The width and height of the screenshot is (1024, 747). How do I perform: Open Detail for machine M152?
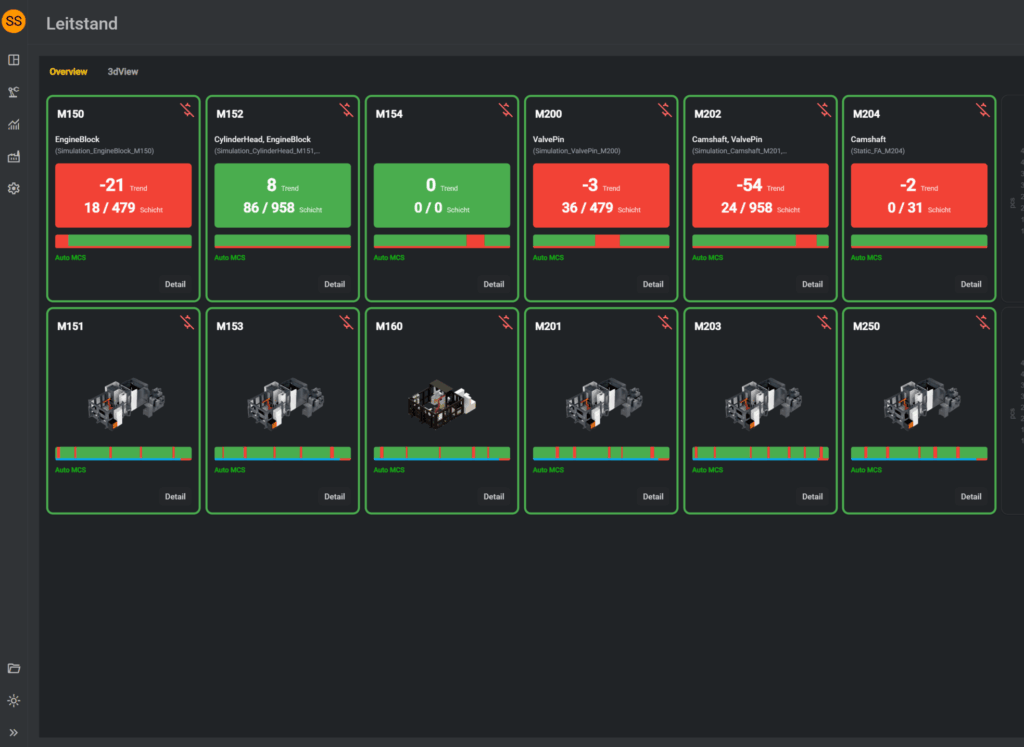(334, 284)
